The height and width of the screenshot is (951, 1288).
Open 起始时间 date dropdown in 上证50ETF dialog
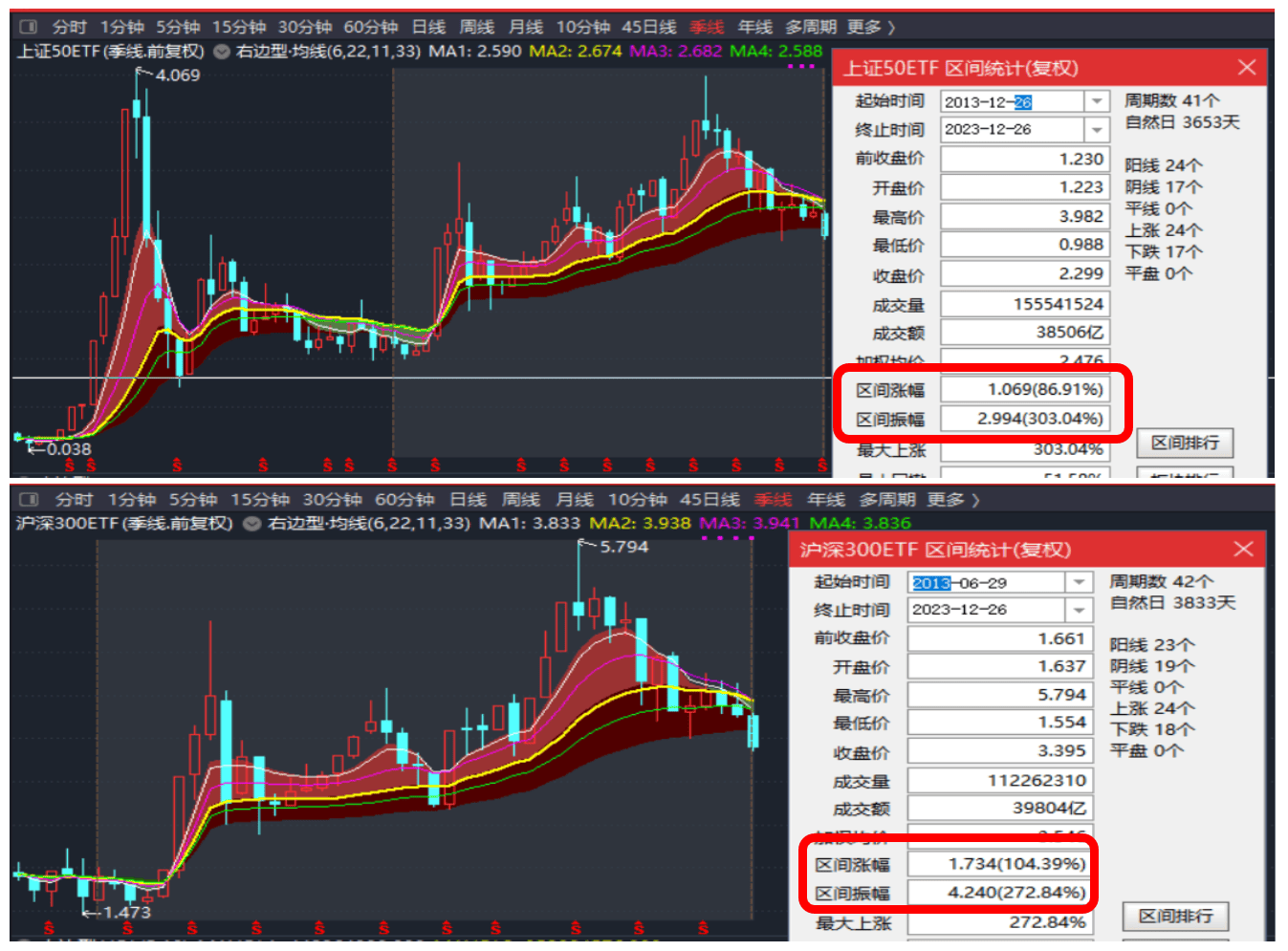tap(1097, 101)
